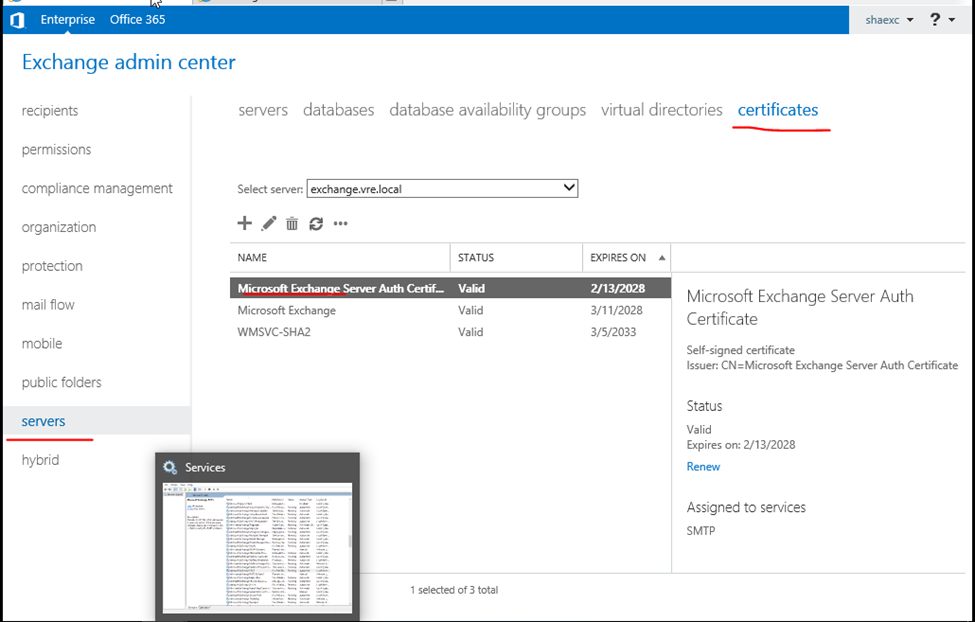Click the Renew certificate link

click(x=703, y=467)
